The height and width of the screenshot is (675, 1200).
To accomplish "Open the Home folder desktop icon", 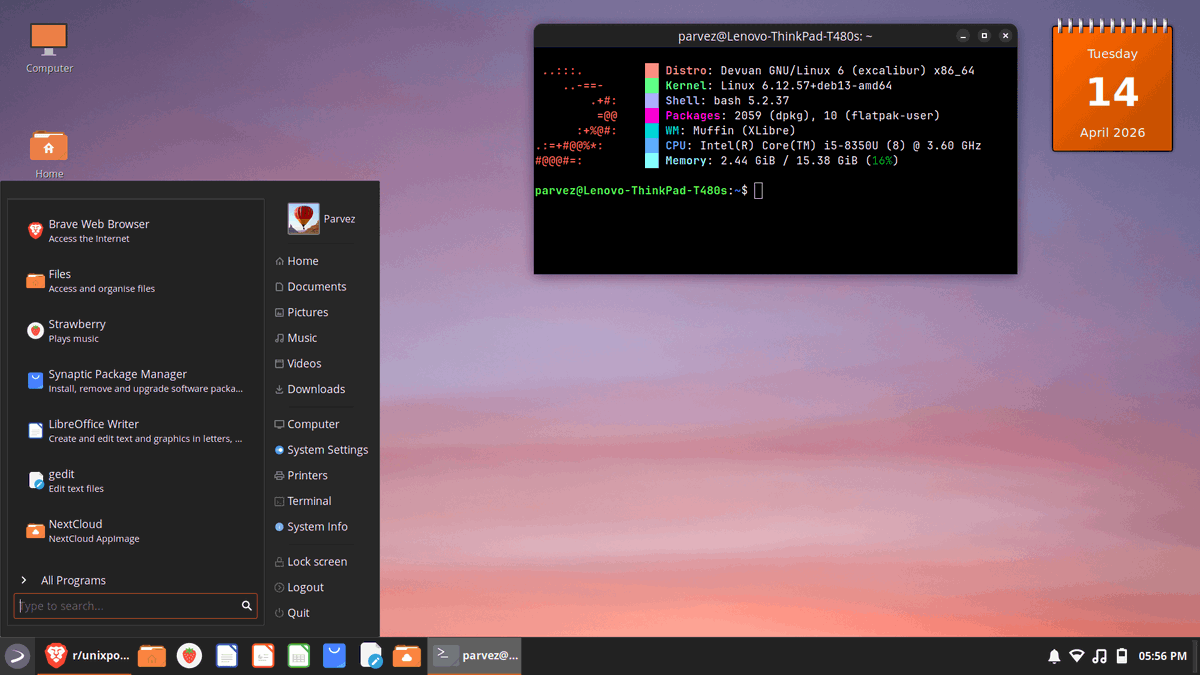I will click(x=49, y=155).
